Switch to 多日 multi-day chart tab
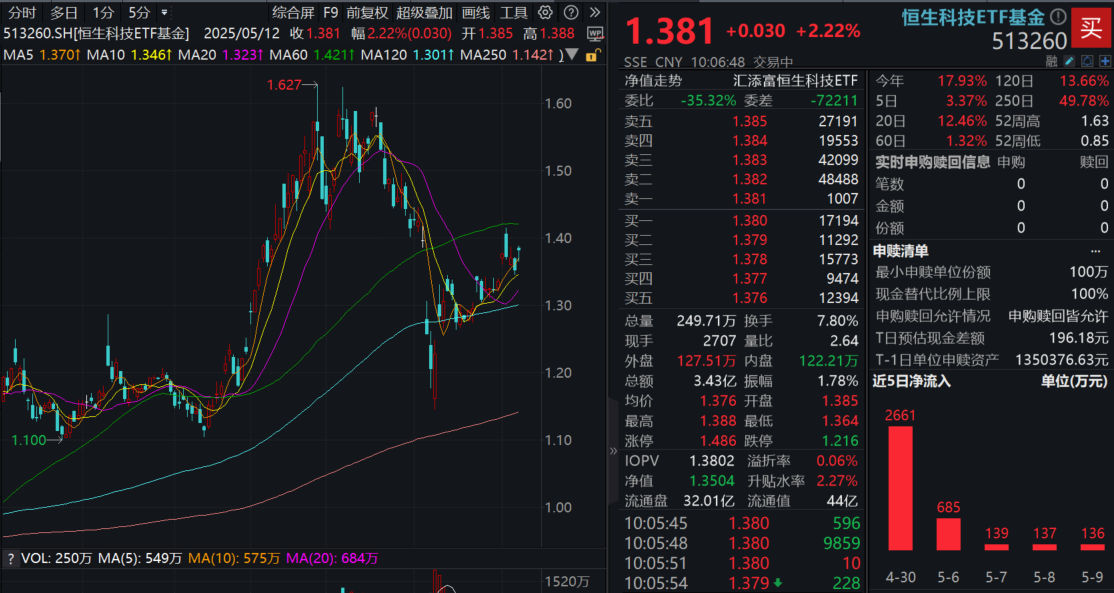1114x593 pixels. [64, 13]
